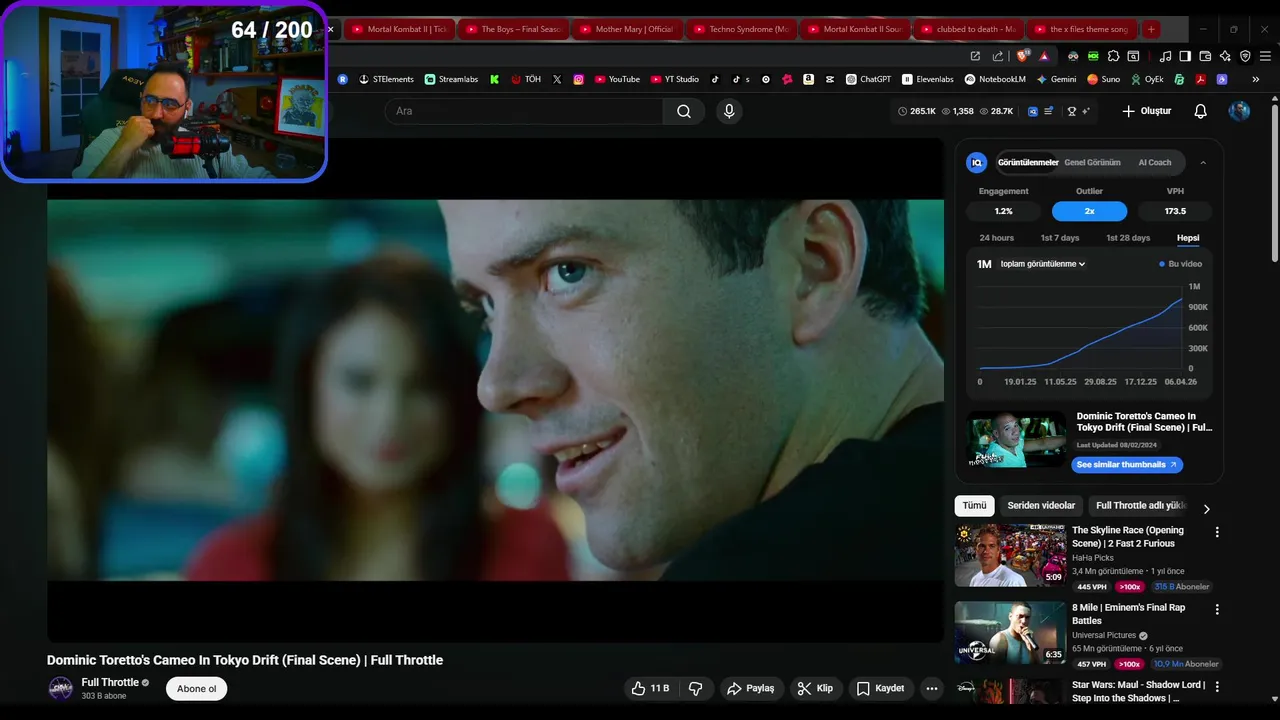Open Streamlabs bookmark
Screen dimensions: 1280x720
coord(451,79)
